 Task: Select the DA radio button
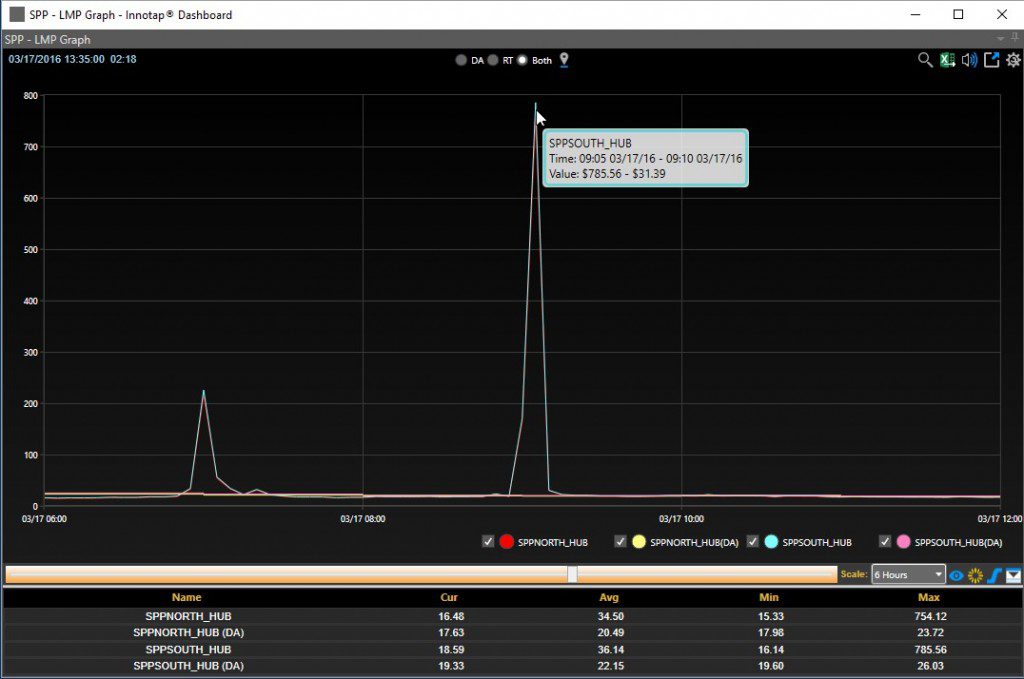click(x=461, y=60)
